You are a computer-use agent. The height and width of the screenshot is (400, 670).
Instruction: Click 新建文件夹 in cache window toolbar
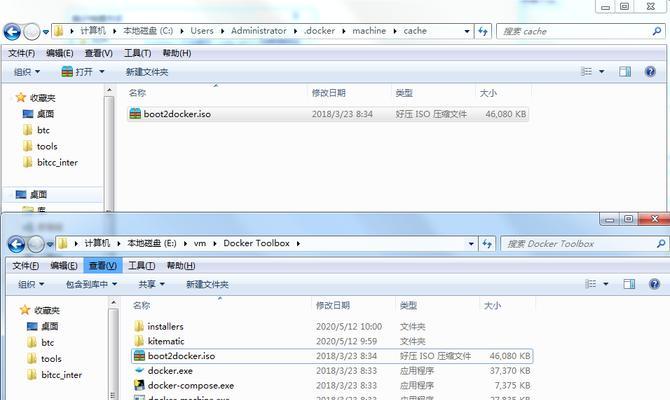pyautogui.click(x=147, y=72)
